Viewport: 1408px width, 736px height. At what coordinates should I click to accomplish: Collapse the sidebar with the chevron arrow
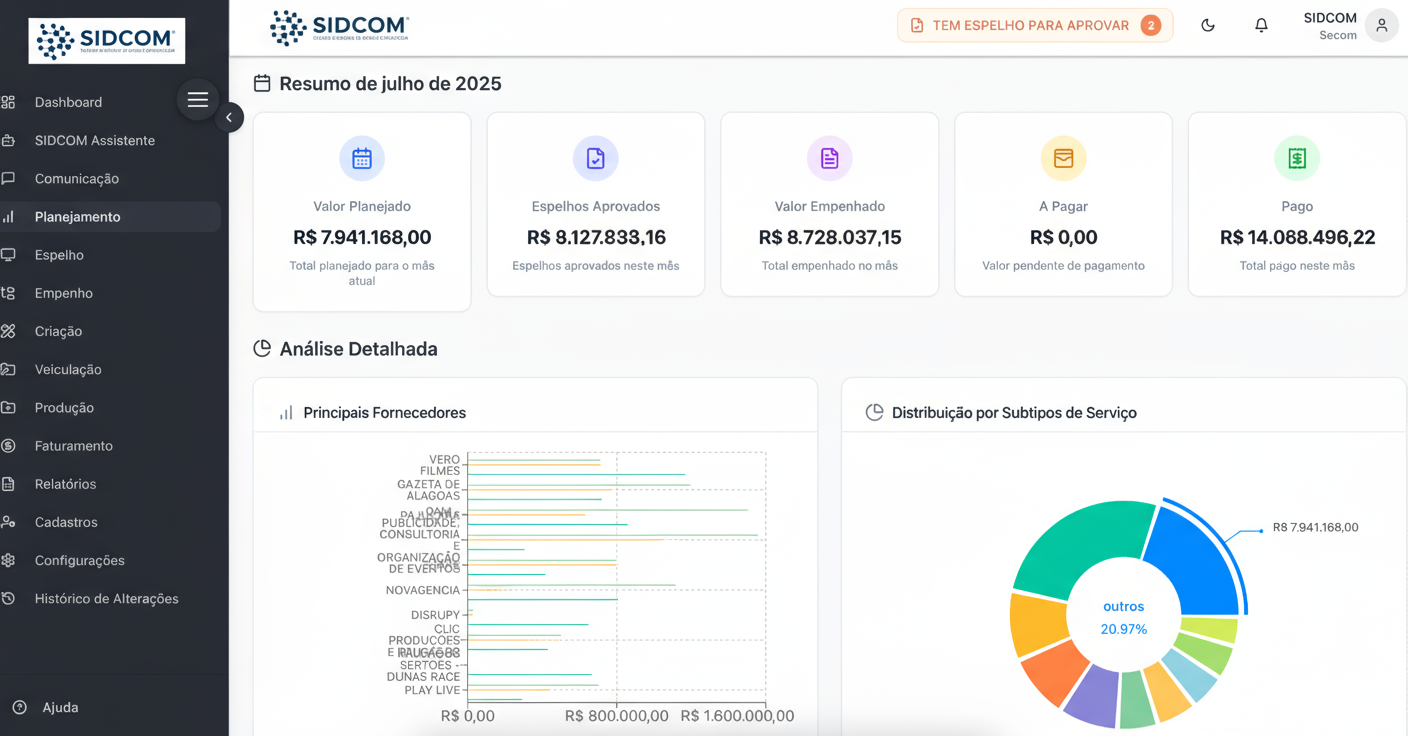[x=229, y=118]
